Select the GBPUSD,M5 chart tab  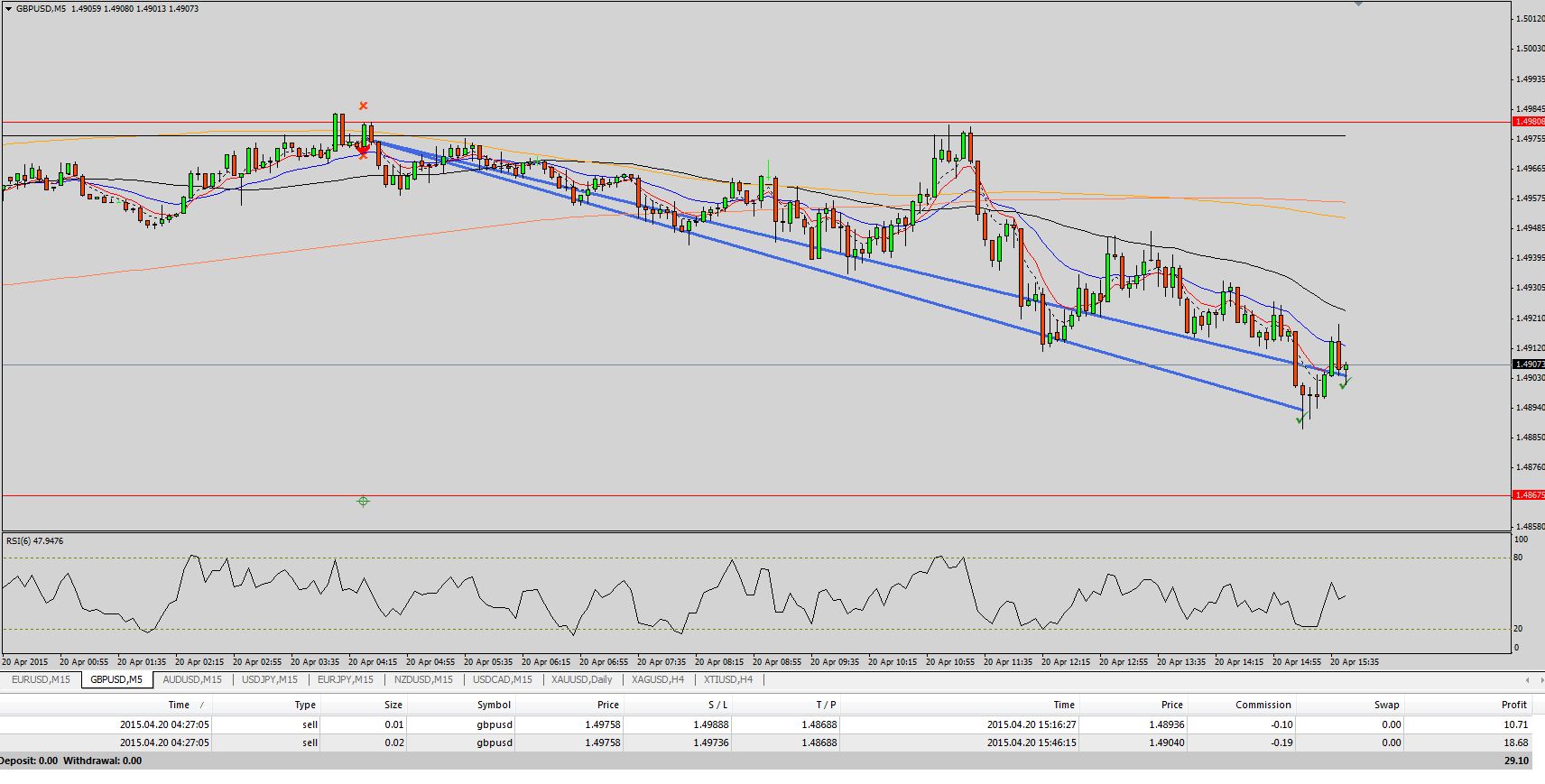click(116, 679)
